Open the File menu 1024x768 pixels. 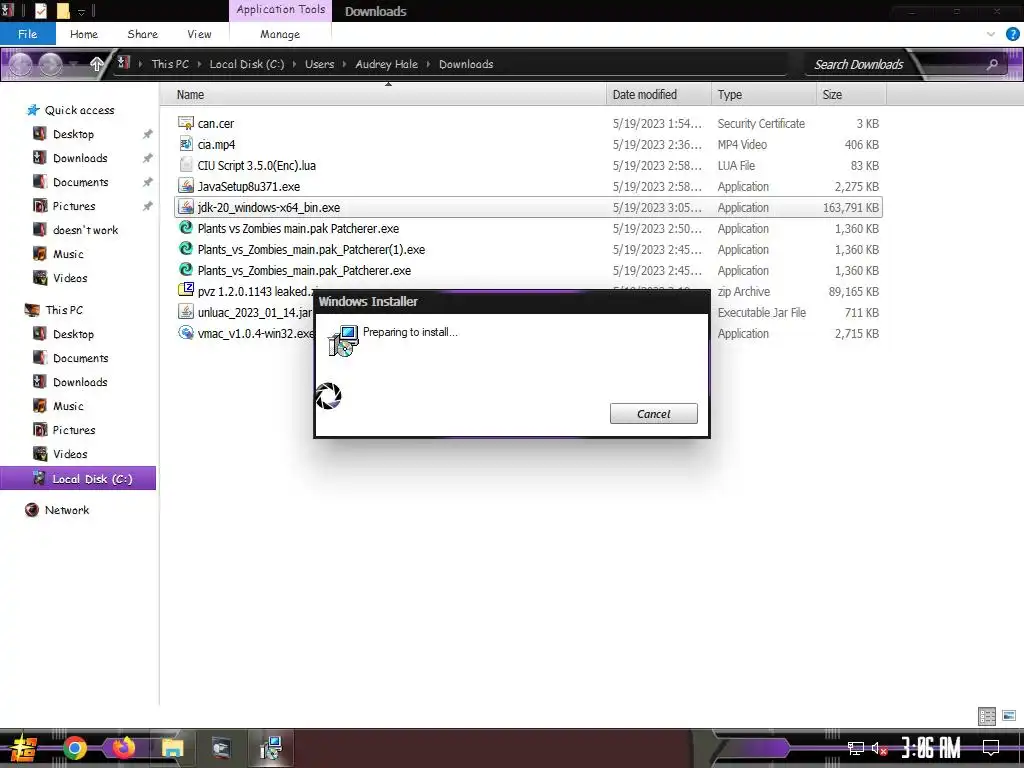click(x=27, y=34)
